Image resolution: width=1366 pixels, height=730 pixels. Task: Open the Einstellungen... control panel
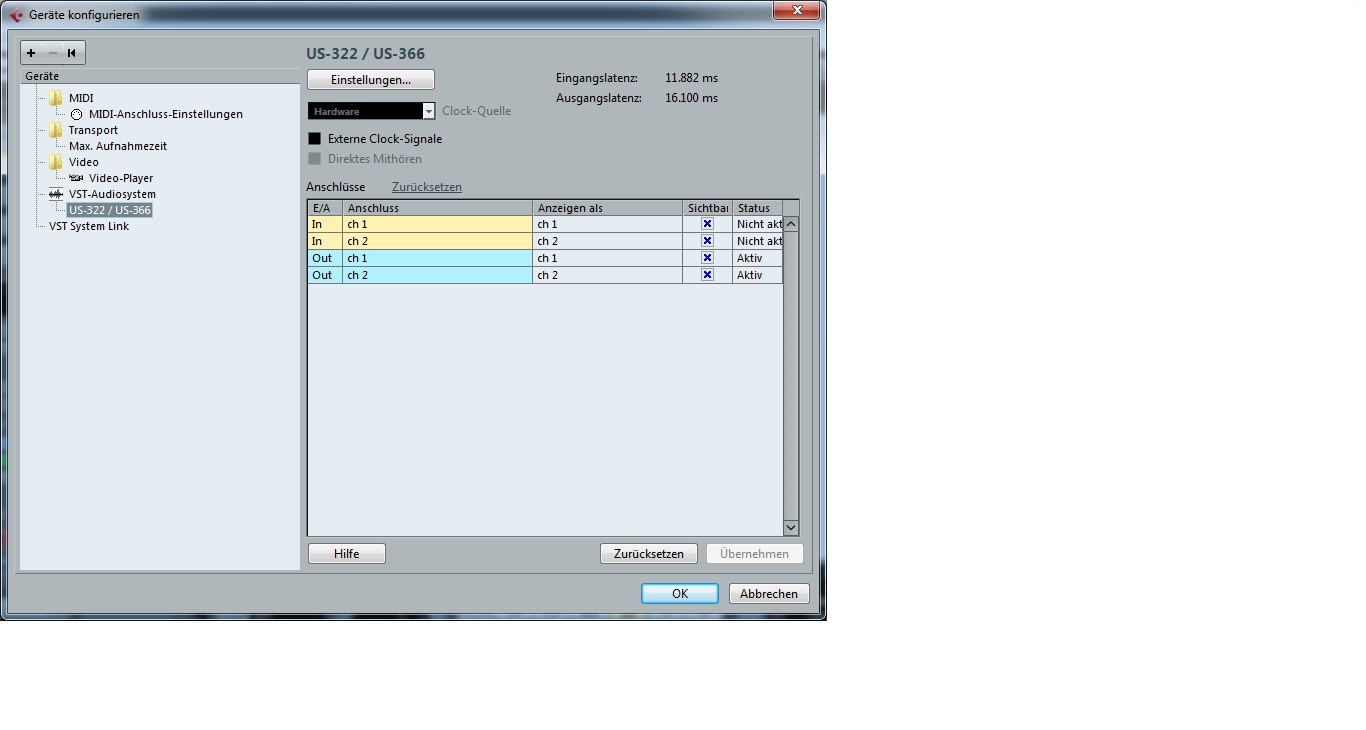[x=371, y=79]
